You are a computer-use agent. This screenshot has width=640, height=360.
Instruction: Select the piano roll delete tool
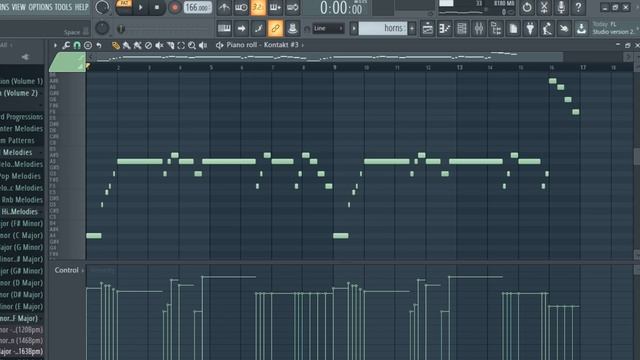149,45
